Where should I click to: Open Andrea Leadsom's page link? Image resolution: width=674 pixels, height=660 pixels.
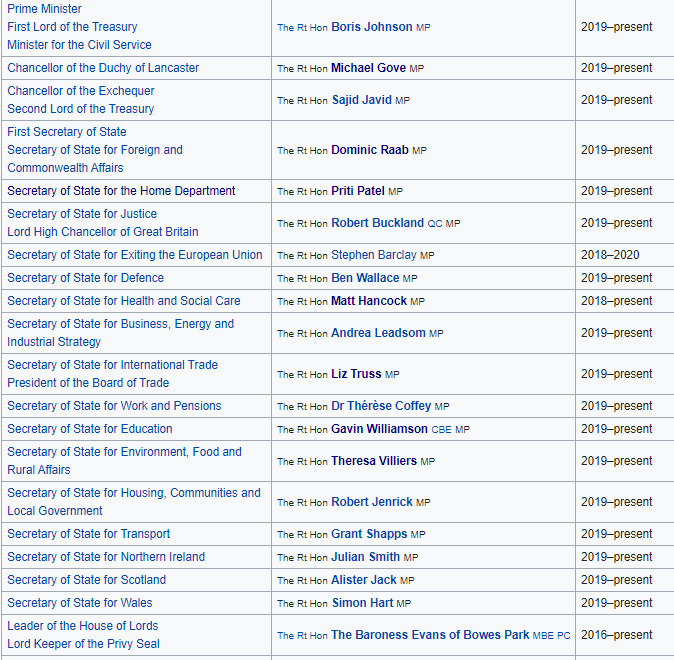378,333
